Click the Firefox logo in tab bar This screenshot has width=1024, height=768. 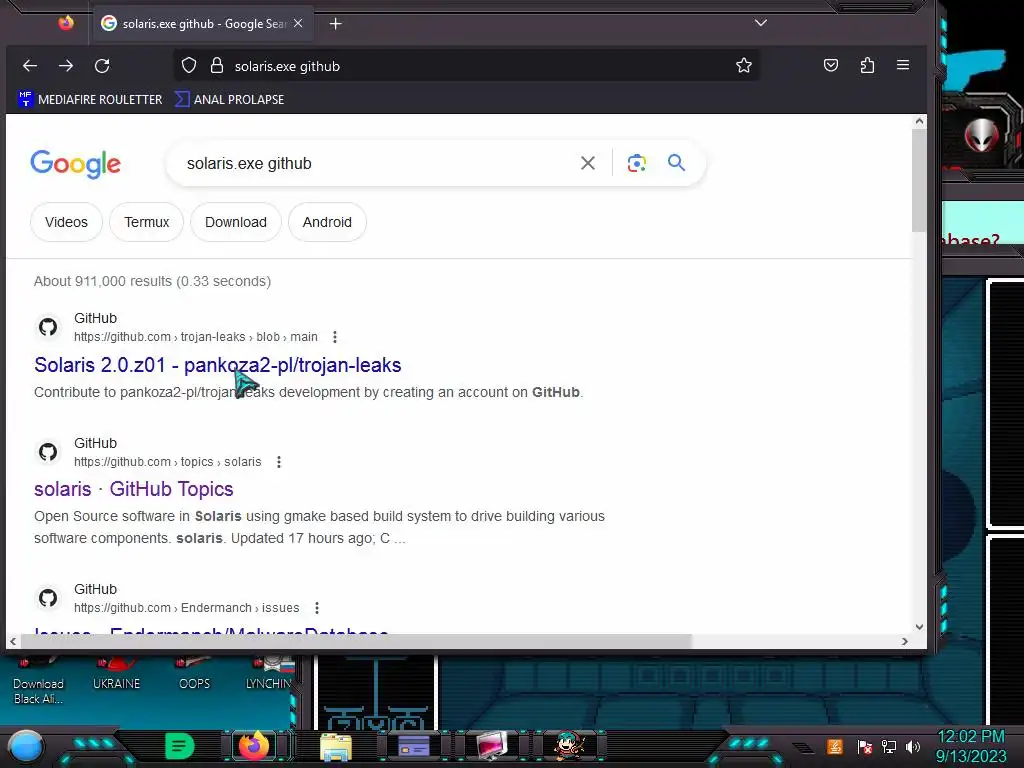point(66,23)
